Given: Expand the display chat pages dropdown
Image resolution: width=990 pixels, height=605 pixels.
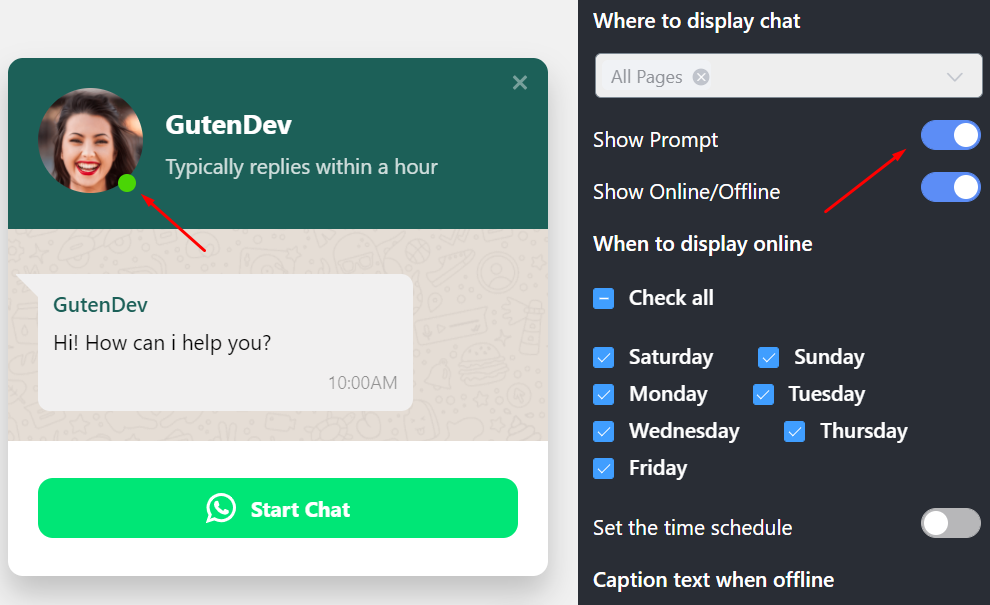Looking at the screenshot, I should tap(955, 77).
